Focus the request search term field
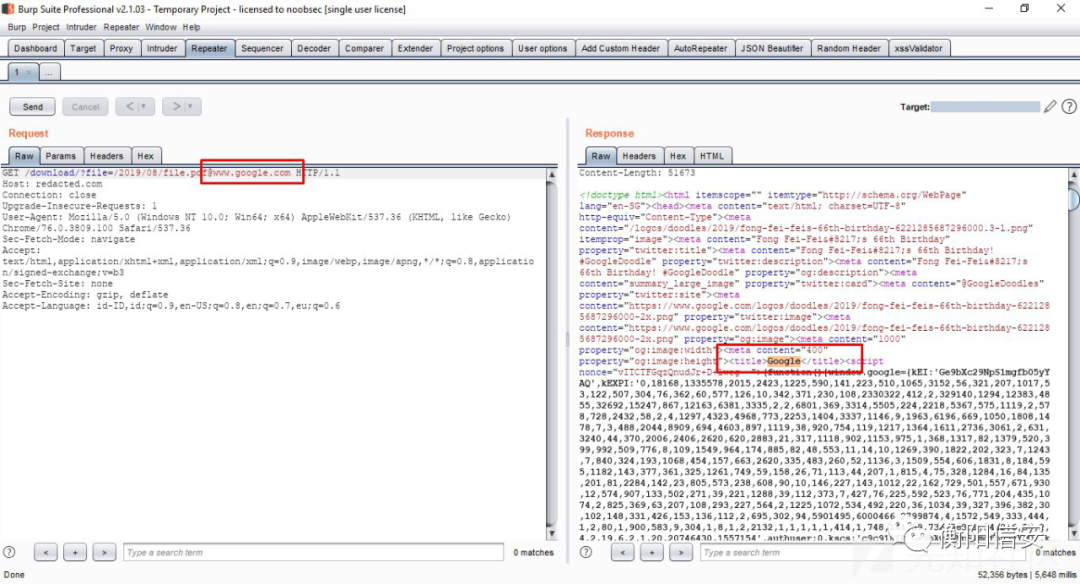This screenshot has height=584, width=1080. pyautogui.click(x=313, y=552)
